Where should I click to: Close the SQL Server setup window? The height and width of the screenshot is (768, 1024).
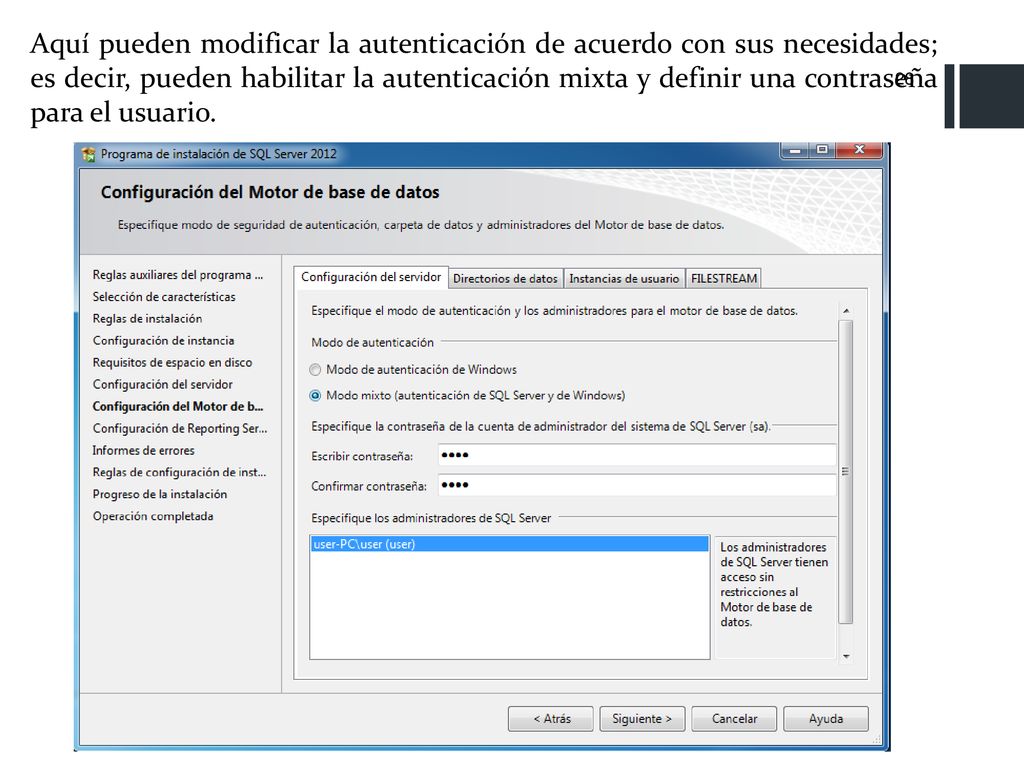coord(859,150)
